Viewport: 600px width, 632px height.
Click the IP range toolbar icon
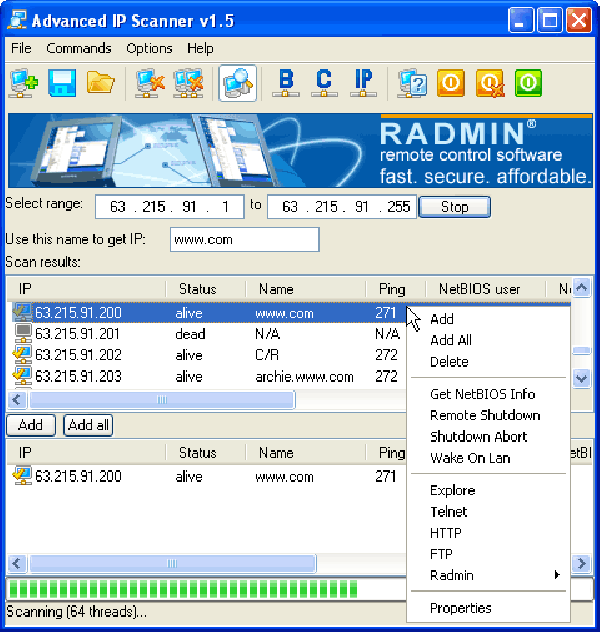[363, 83]
